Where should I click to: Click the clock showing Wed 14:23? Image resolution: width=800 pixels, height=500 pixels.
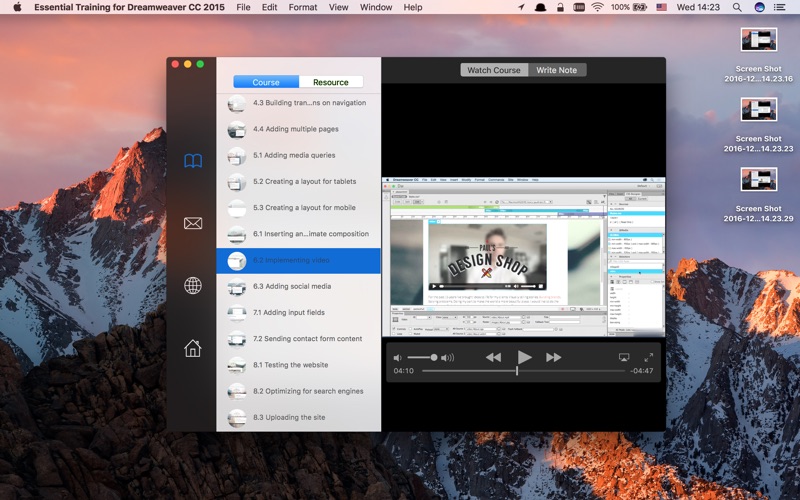(698, 7)
